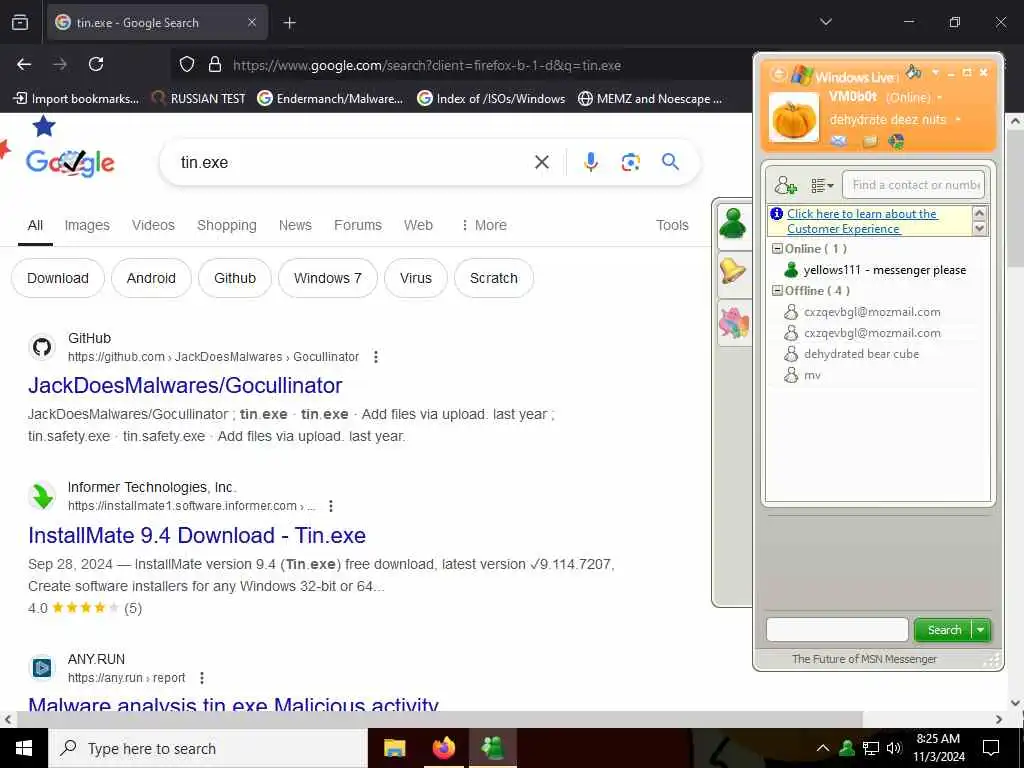1024x768 pixels.
Task: Close the tin.exe Google Search tab
Action: [251, 22]
